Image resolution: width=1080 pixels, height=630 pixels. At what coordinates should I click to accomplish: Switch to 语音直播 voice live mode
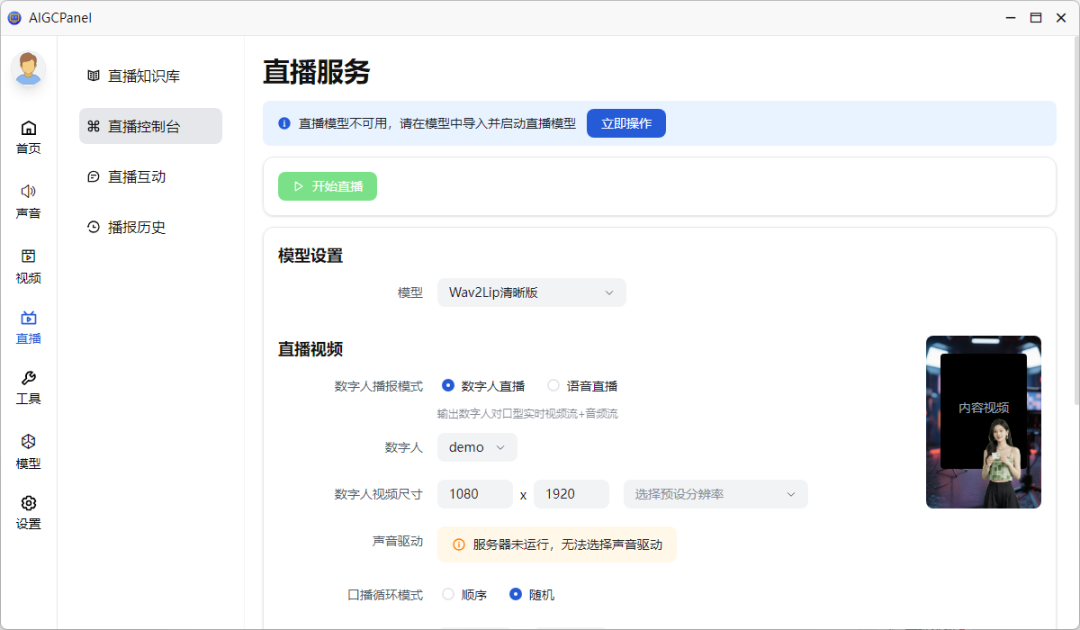pos(553,385)
